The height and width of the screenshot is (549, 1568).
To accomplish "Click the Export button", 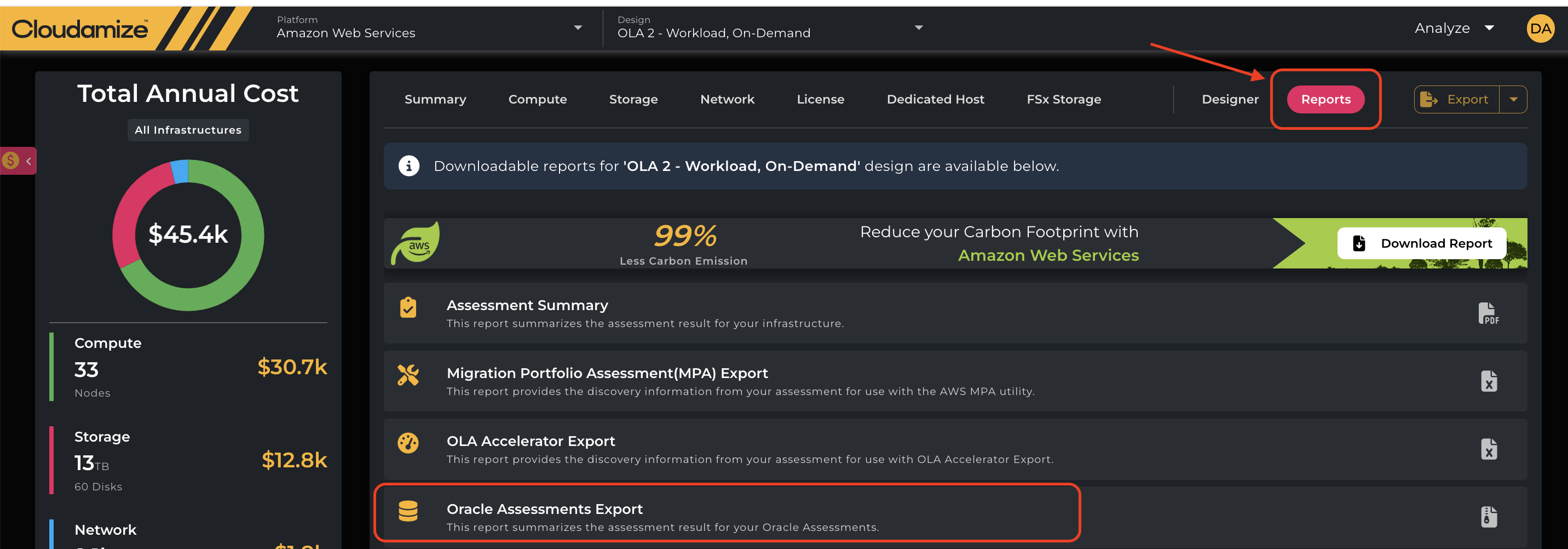I will tap(1457, 99).
